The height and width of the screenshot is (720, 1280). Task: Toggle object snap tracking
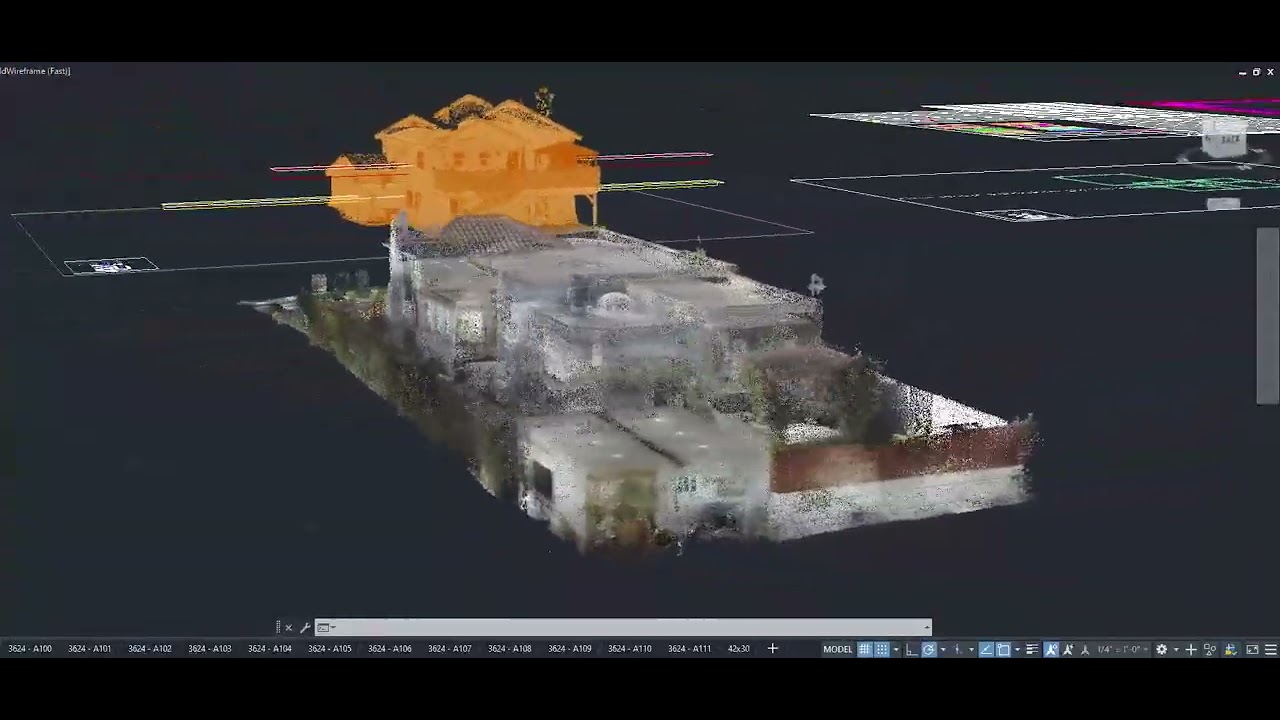point(985,649)
